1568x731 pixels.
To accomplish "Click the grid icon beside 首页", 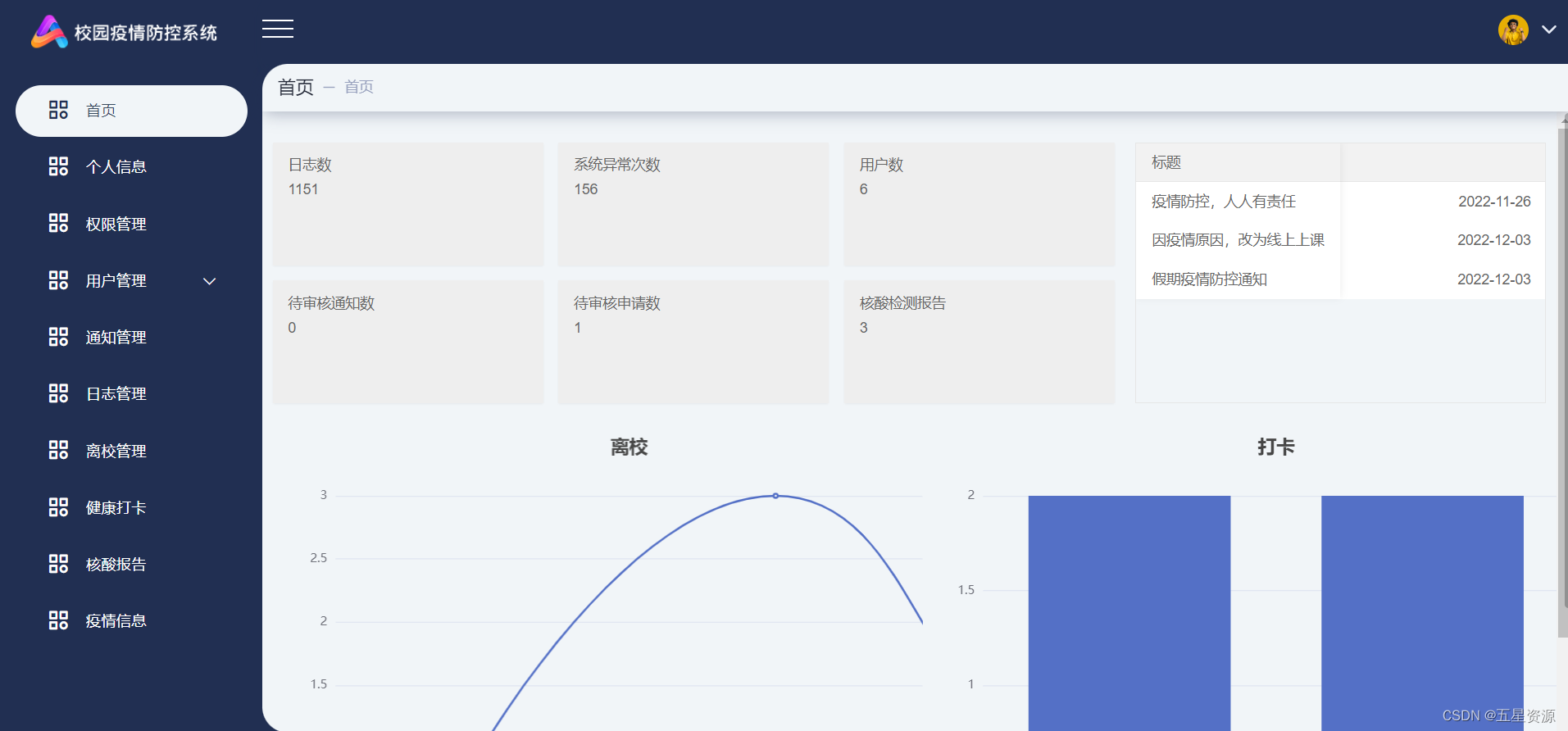I will [x=58, y=110].
